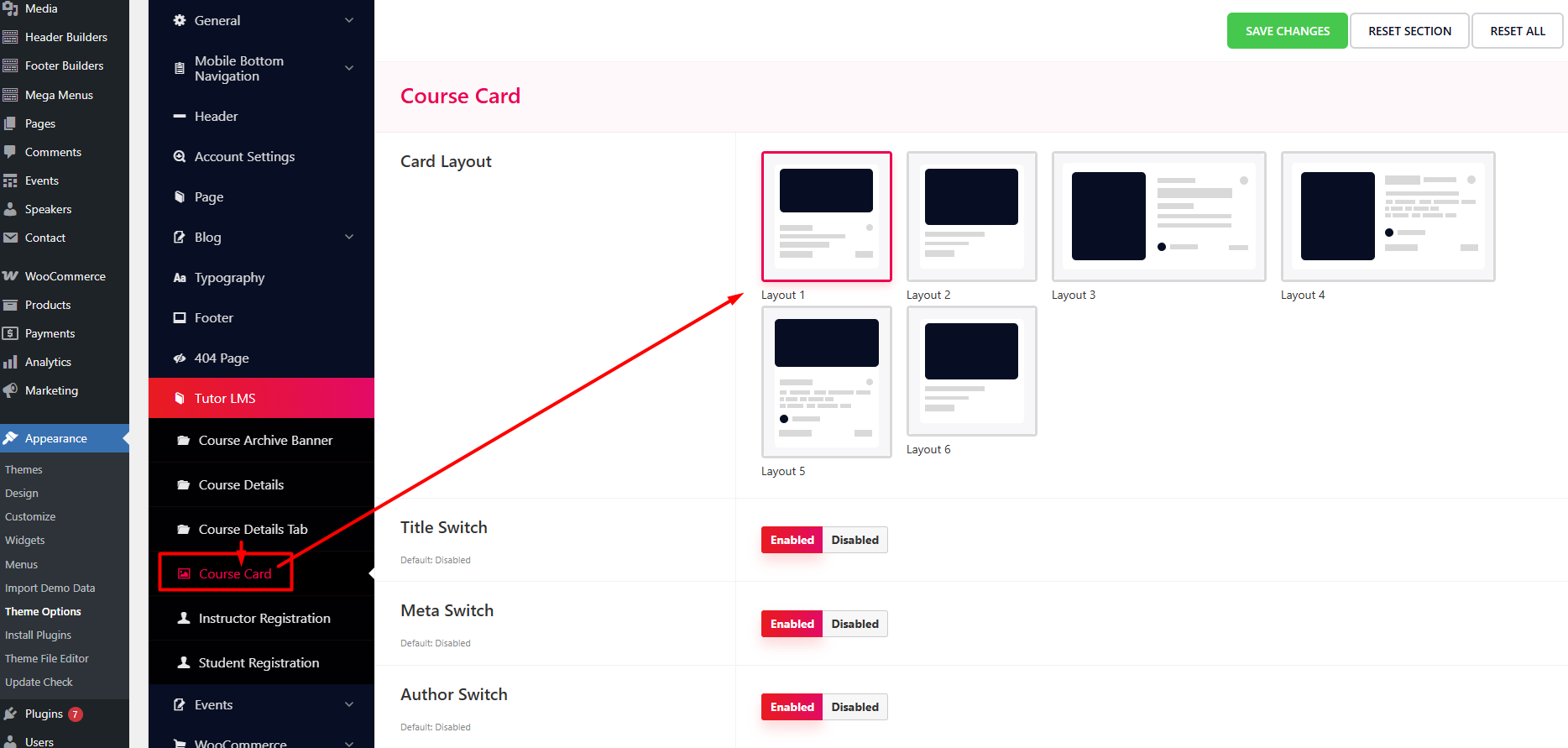Click the Contact envelope icon
1568x748 pixels.
[10, 238]
